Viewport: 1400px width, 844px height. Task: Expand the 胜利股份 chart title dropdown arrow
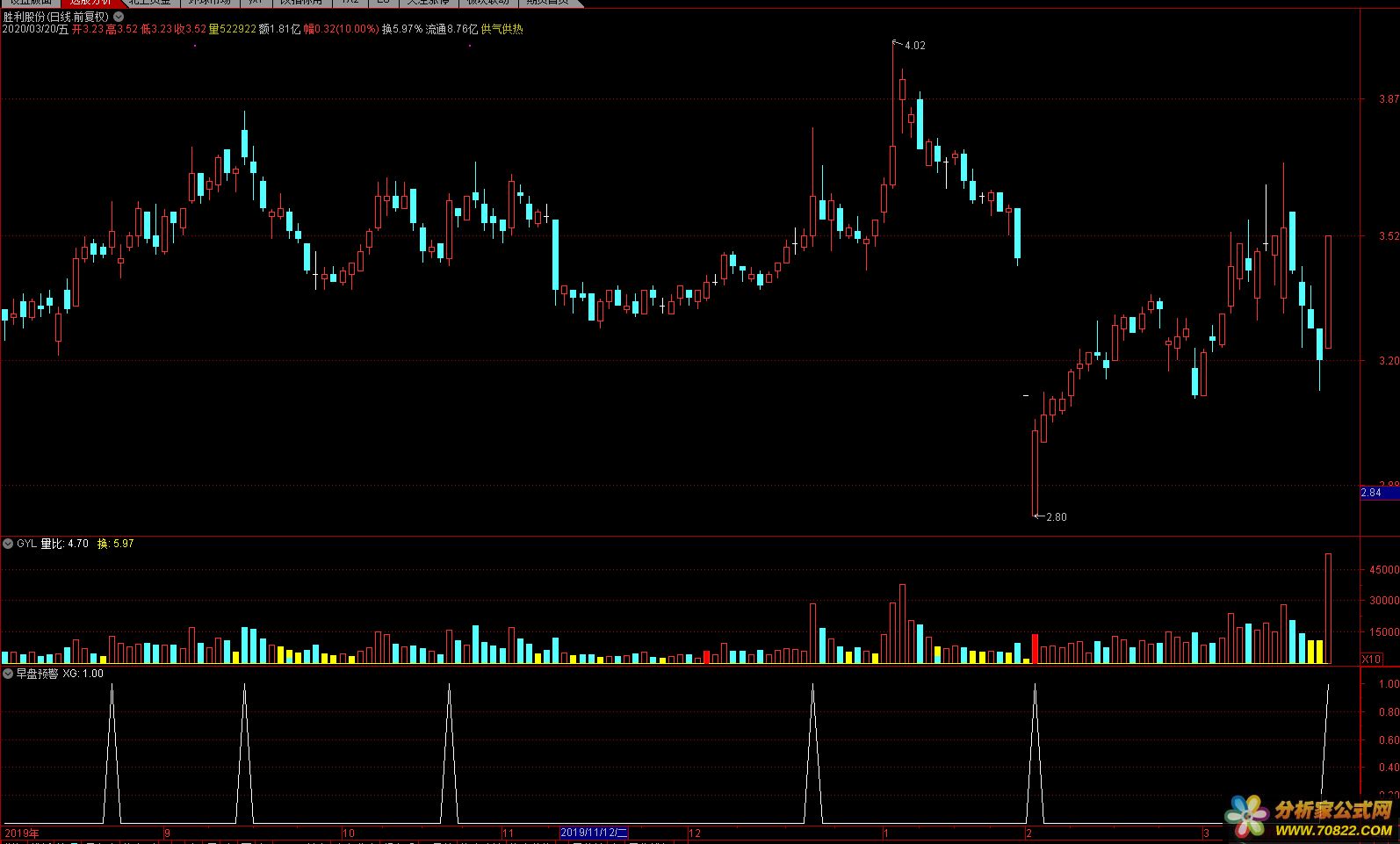coord(119,17)
